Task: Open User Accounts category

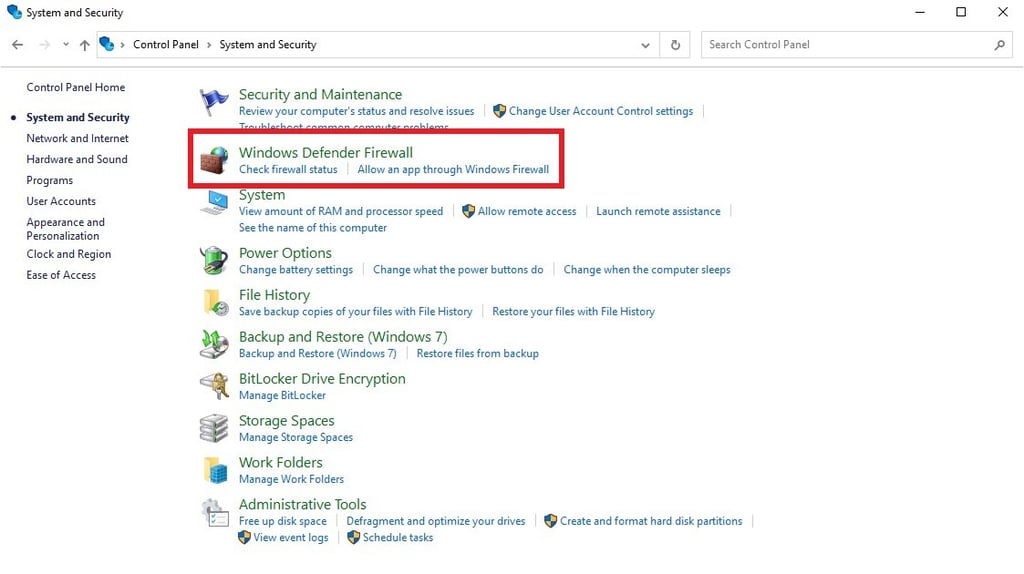Action: [61, 201]
